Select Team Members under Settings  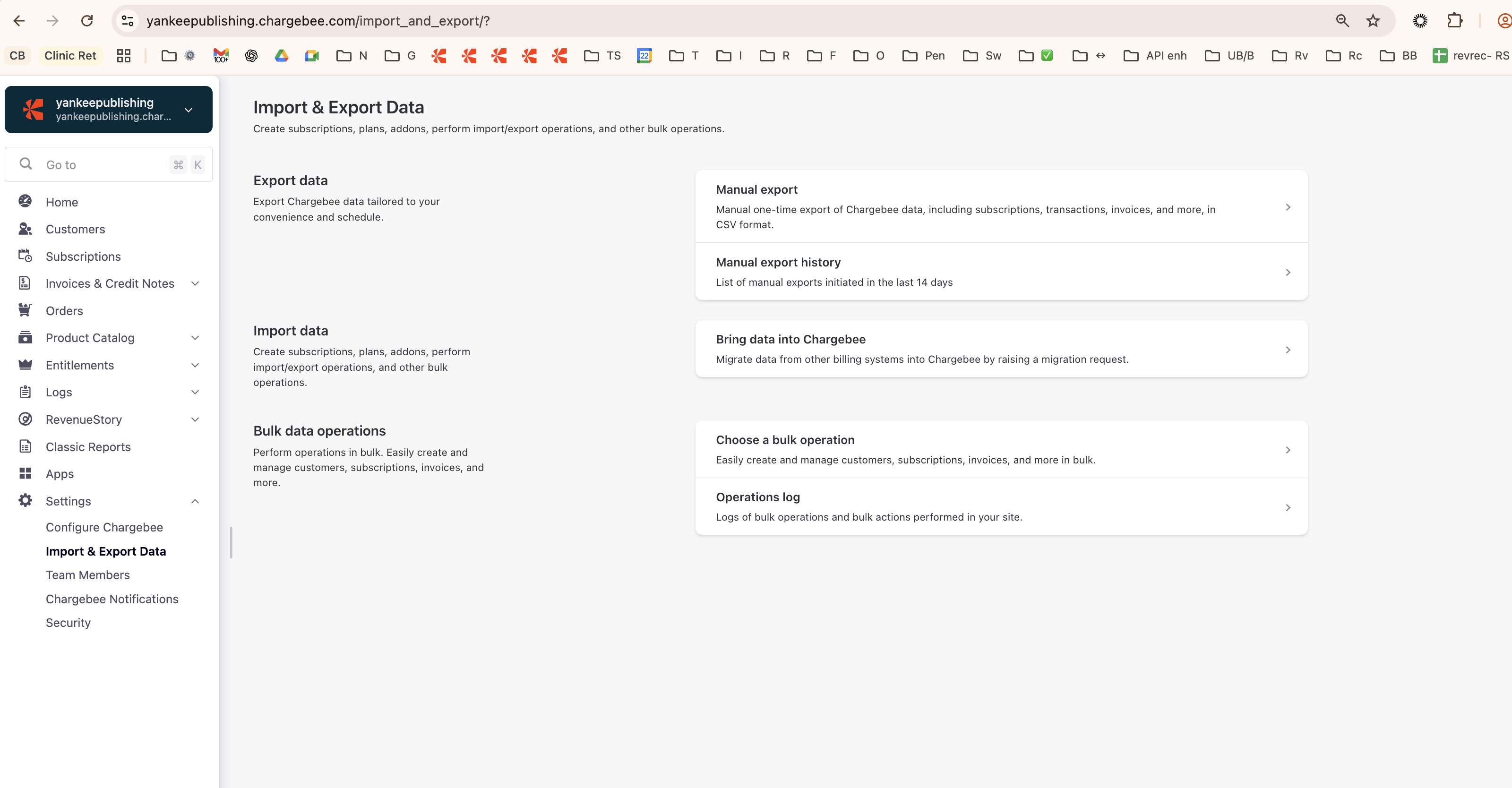(87, 574)
